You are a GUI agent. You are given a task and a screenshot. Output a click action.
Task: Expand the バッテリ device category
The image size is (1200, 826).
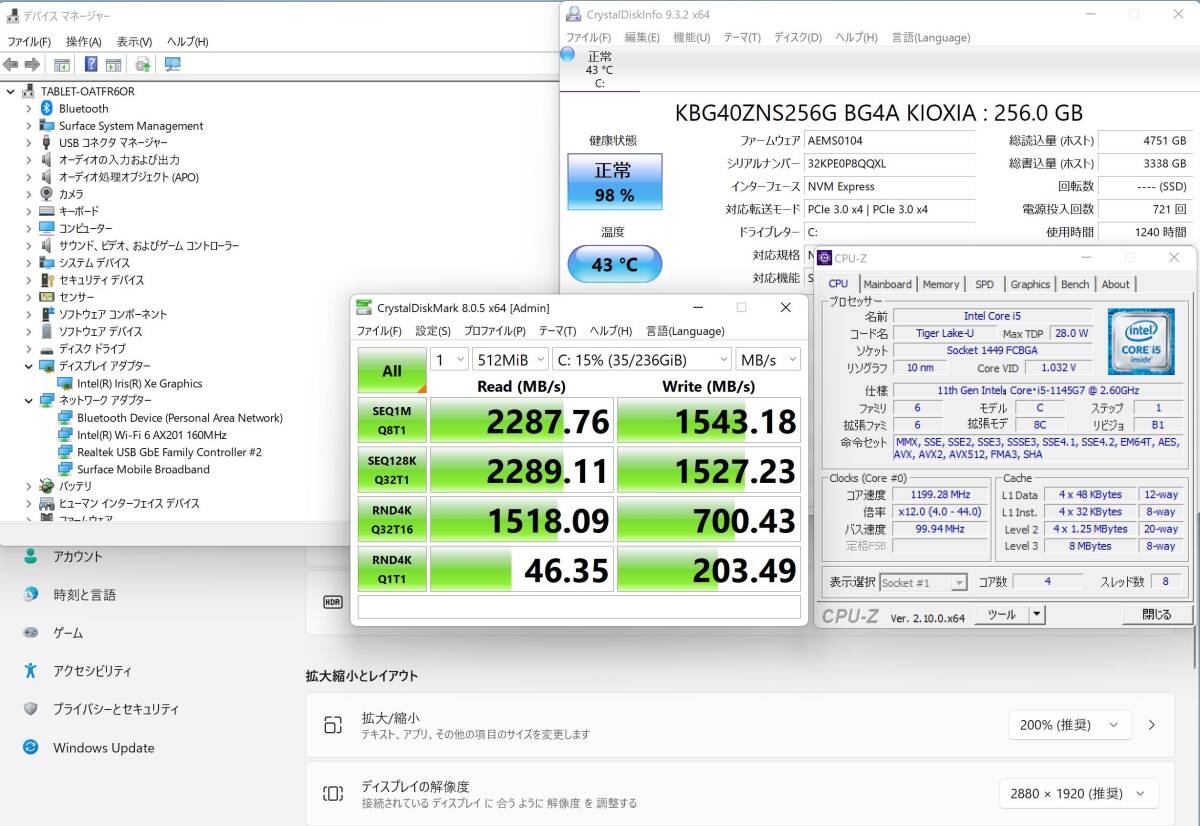pos(29,486)
